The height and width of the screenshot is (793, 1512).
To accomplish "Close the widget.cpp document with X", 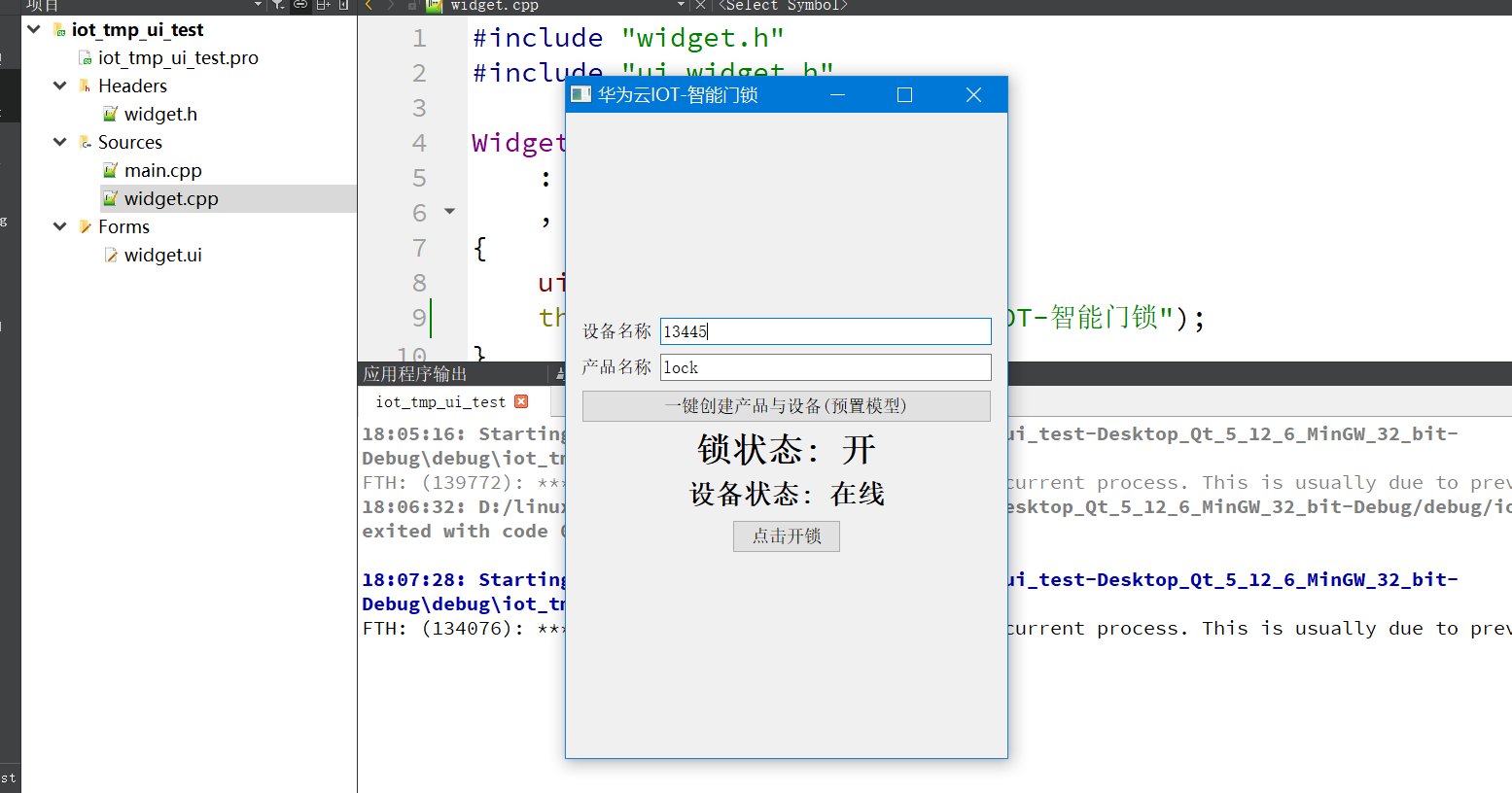I will tap(700, 5).
